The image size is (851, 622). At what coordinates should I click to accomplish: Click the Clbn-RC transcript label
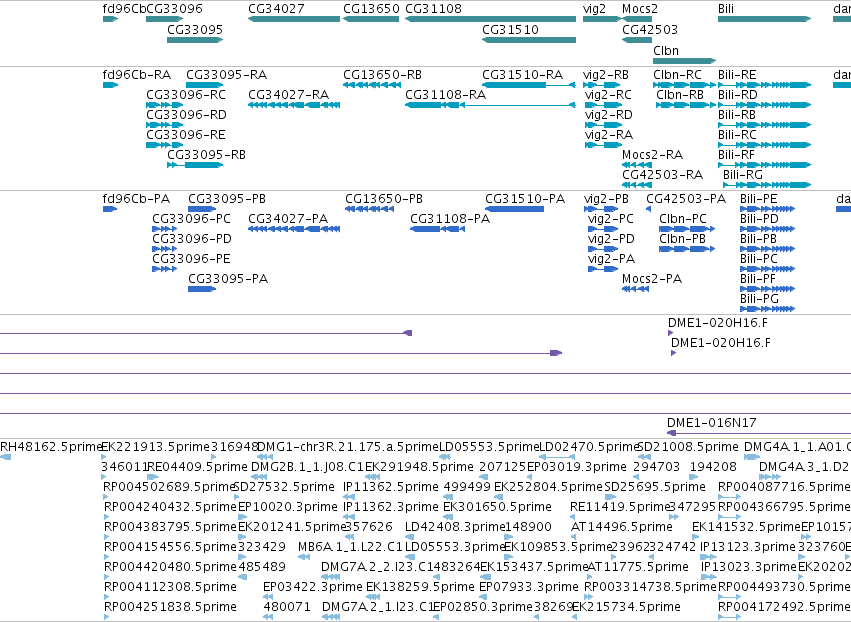point(677,75)
